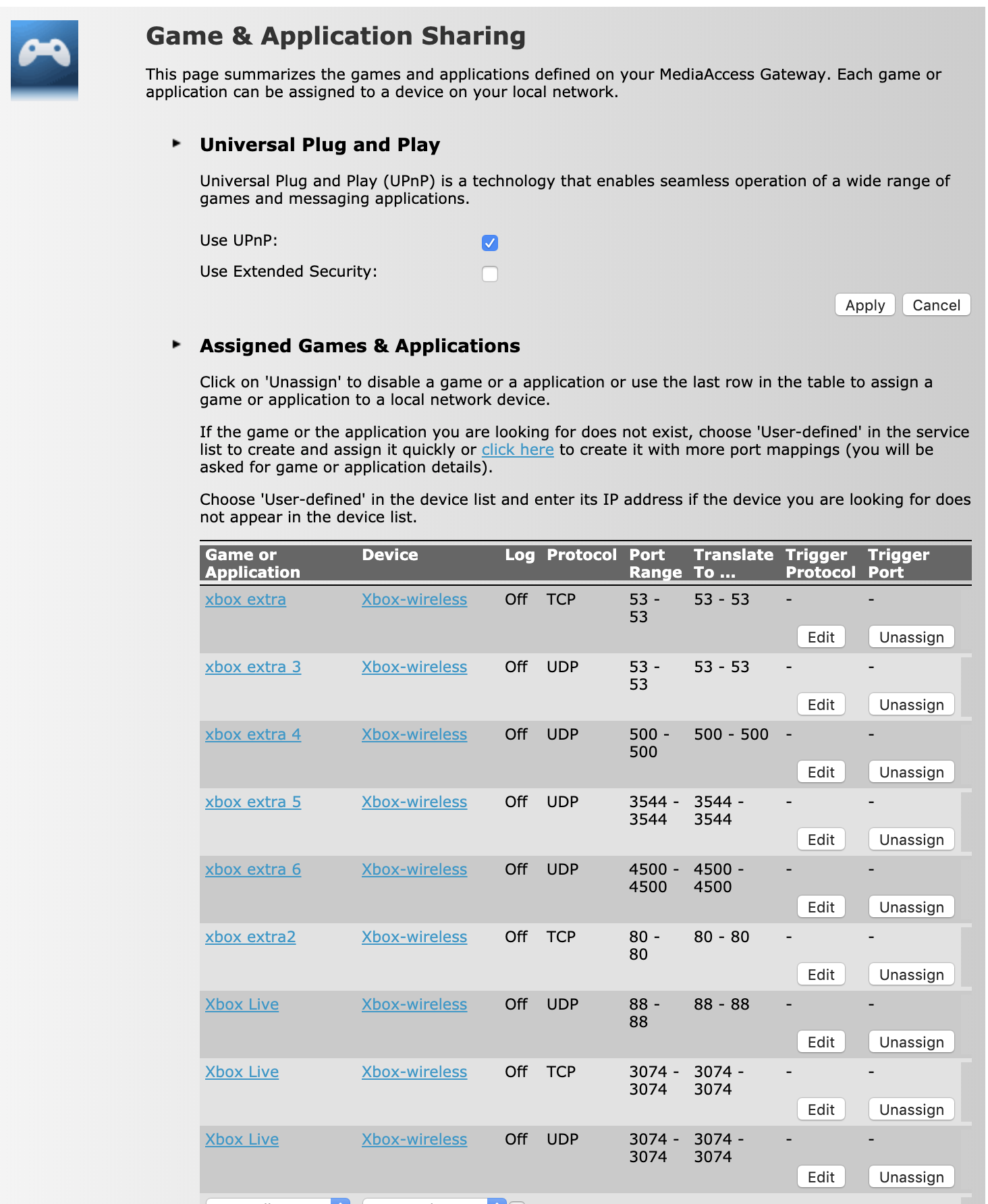
Task: Unassign the xbox extra 4 application
Action: pos(912,772)
